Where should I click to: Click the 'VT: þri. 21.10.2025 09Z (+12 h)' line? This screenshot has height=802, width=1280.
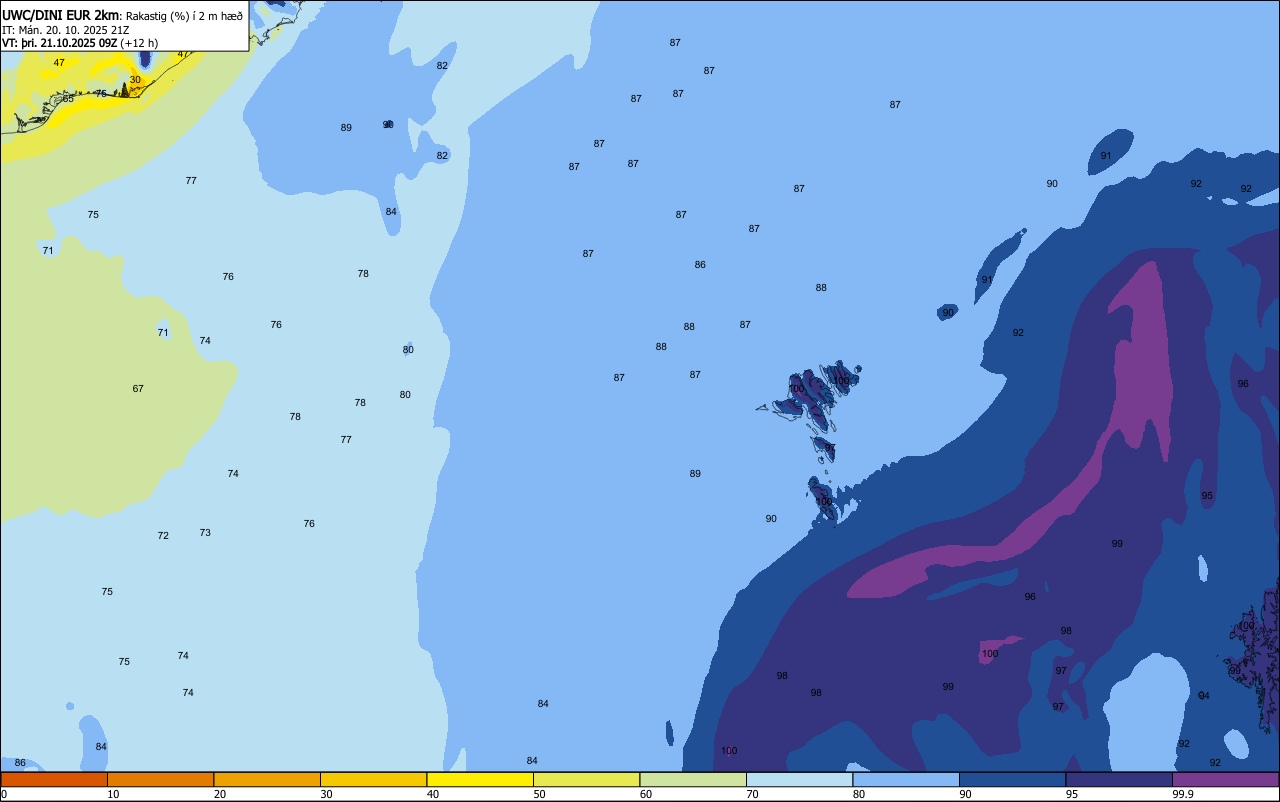[x=80, y=43]
